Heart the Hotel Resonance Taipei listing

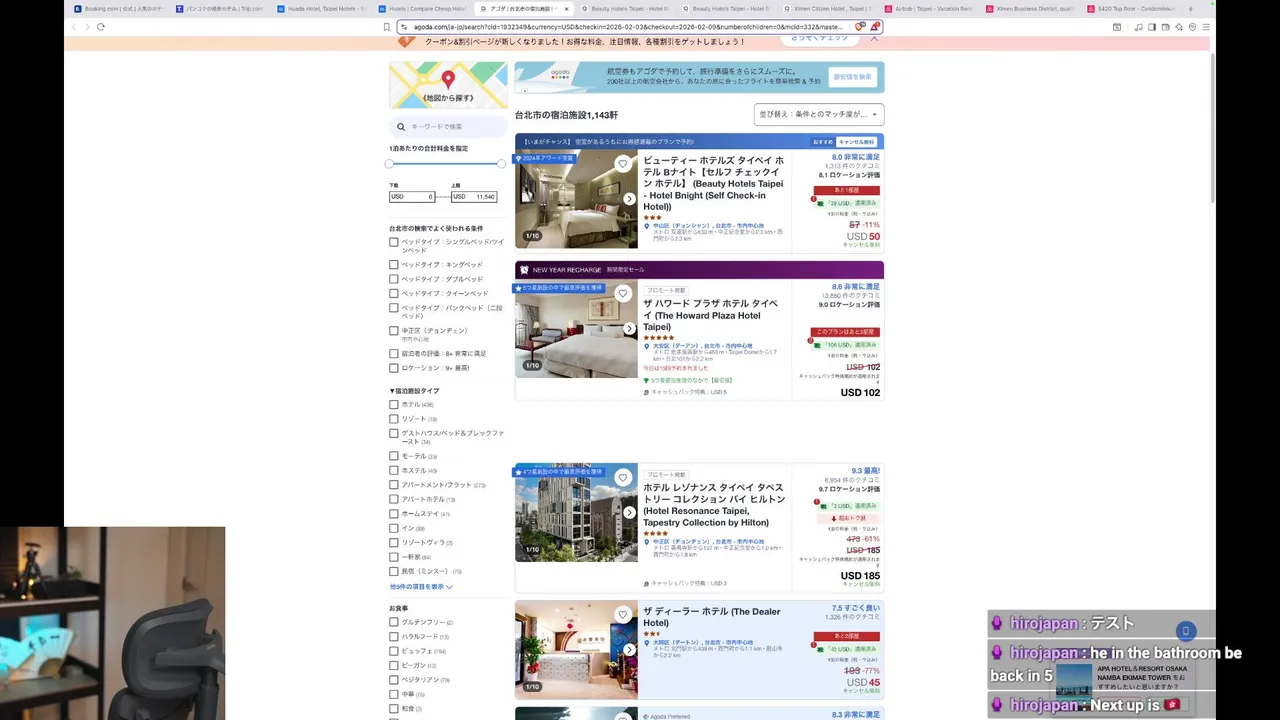pos(623,478)
